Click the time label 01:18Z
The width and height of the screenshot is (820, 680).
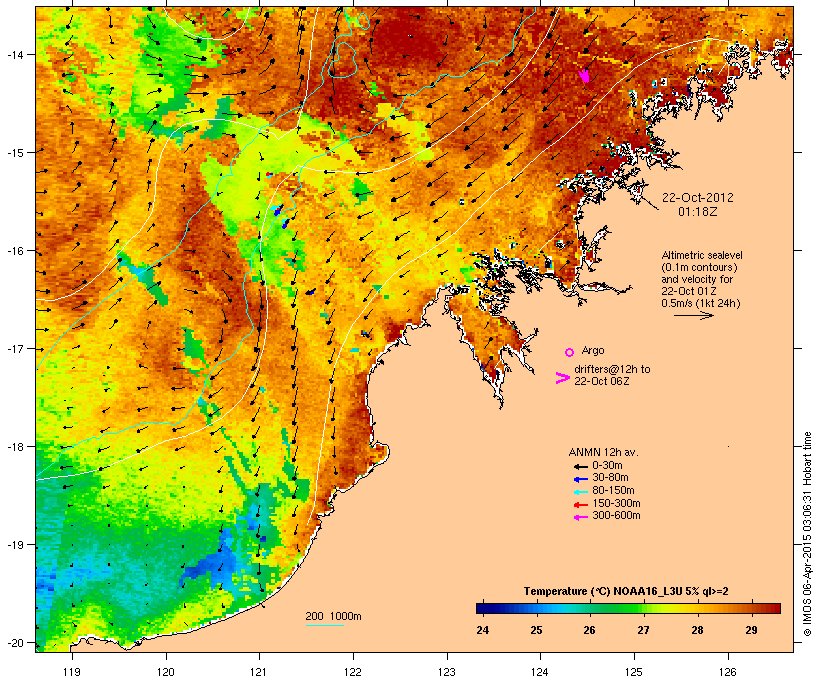(698, 212)
